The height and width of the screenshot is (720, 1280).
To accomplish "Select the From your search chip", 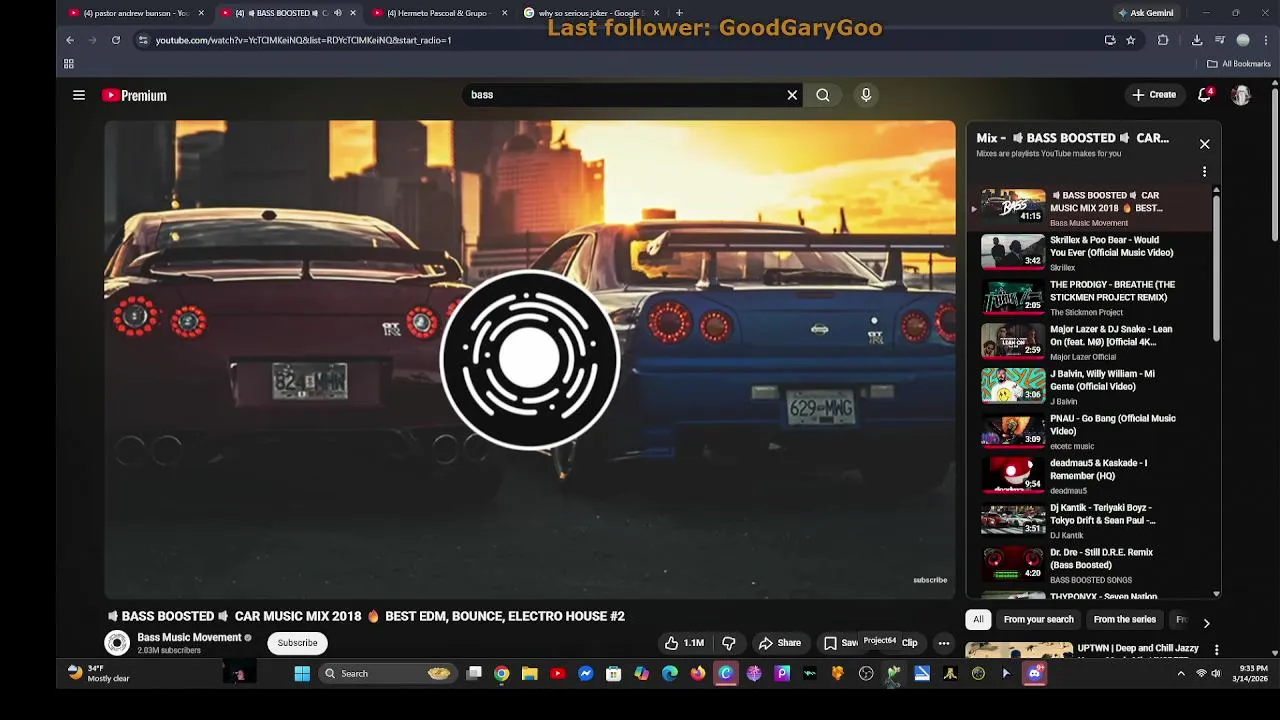I will [1038, 620].
